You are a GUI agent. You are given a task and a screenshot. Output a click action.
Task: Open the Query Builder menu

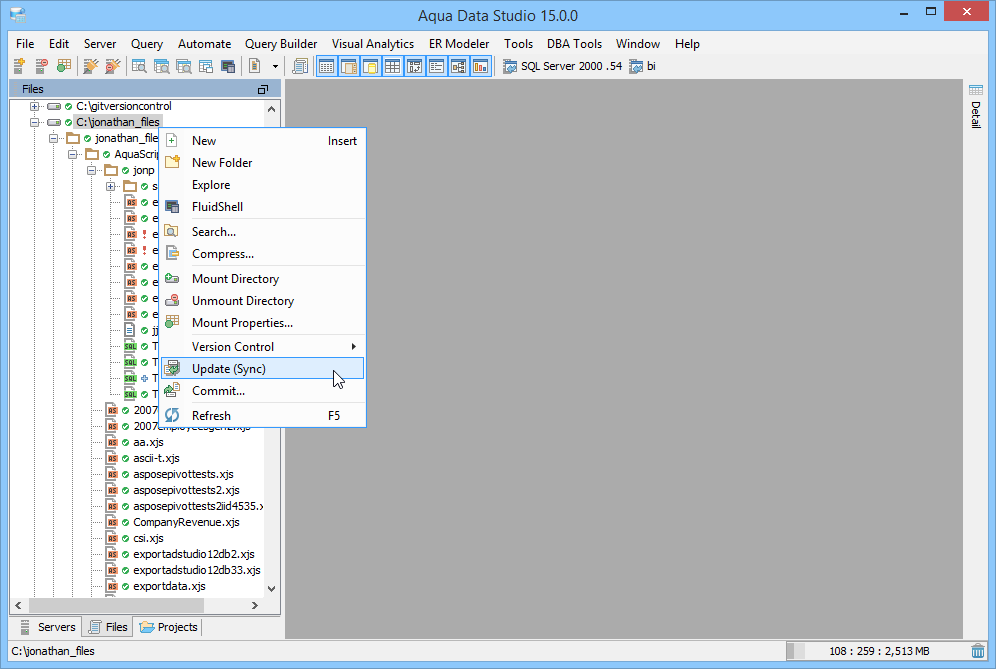[x=281, y=44]
